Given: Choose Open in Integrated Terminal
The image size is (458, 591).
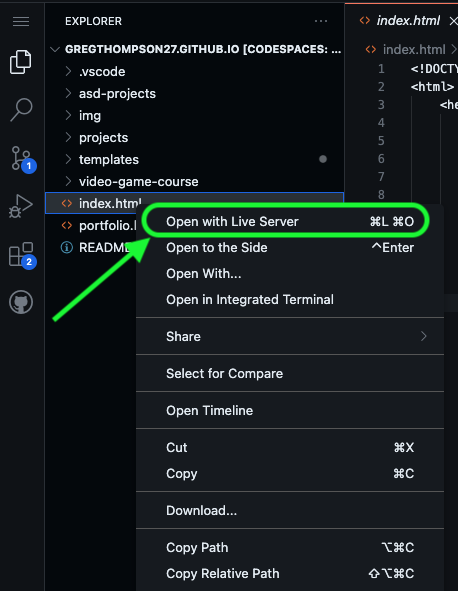Looking at the screenshot, I should tap(290, 300).
